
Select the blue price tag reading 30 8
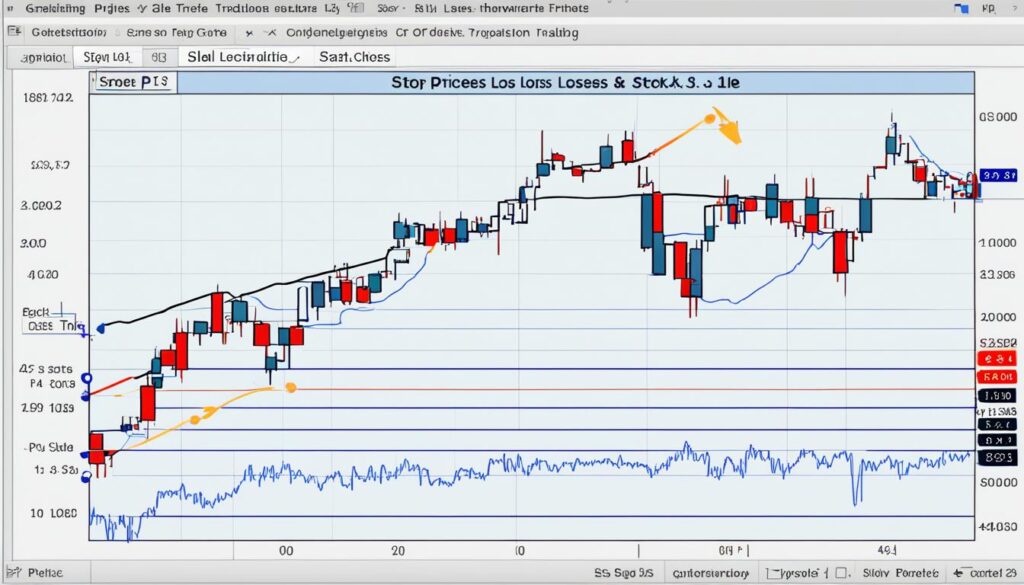click(x=999, y=175)
